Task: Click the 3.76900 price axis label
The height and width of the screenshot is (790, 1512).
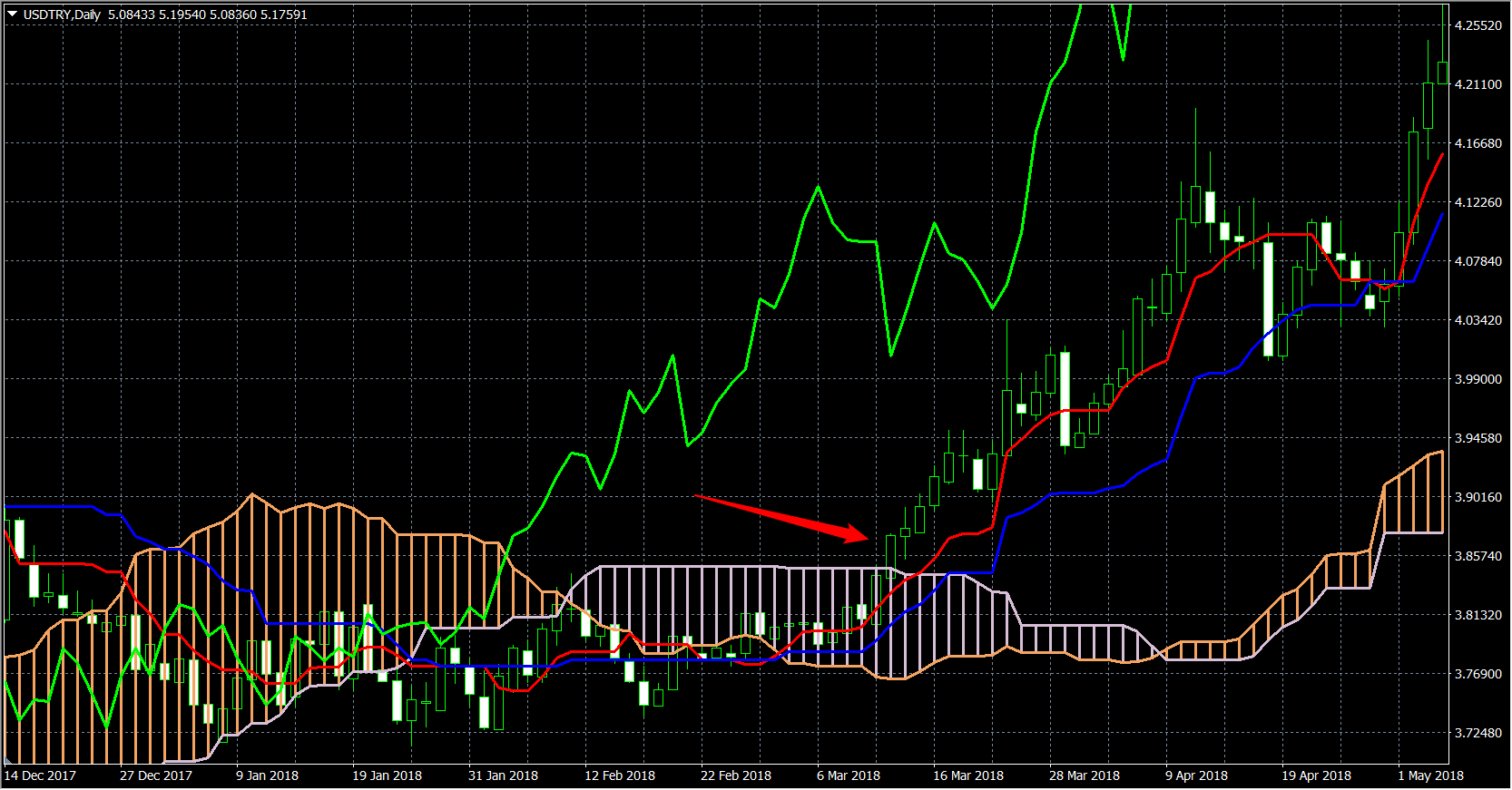Action: pos(1478,674)
